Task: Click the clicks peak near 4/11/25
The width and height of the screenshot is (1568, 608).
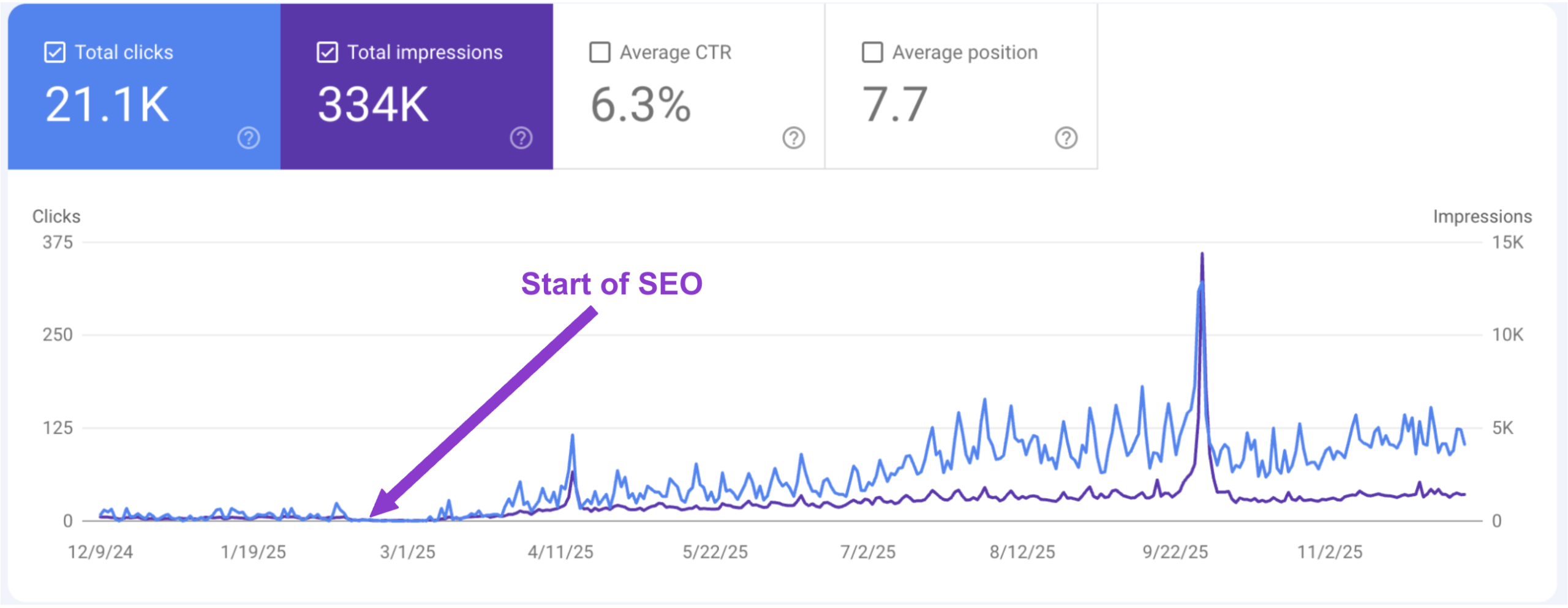Action: click(x=573, y=436)
